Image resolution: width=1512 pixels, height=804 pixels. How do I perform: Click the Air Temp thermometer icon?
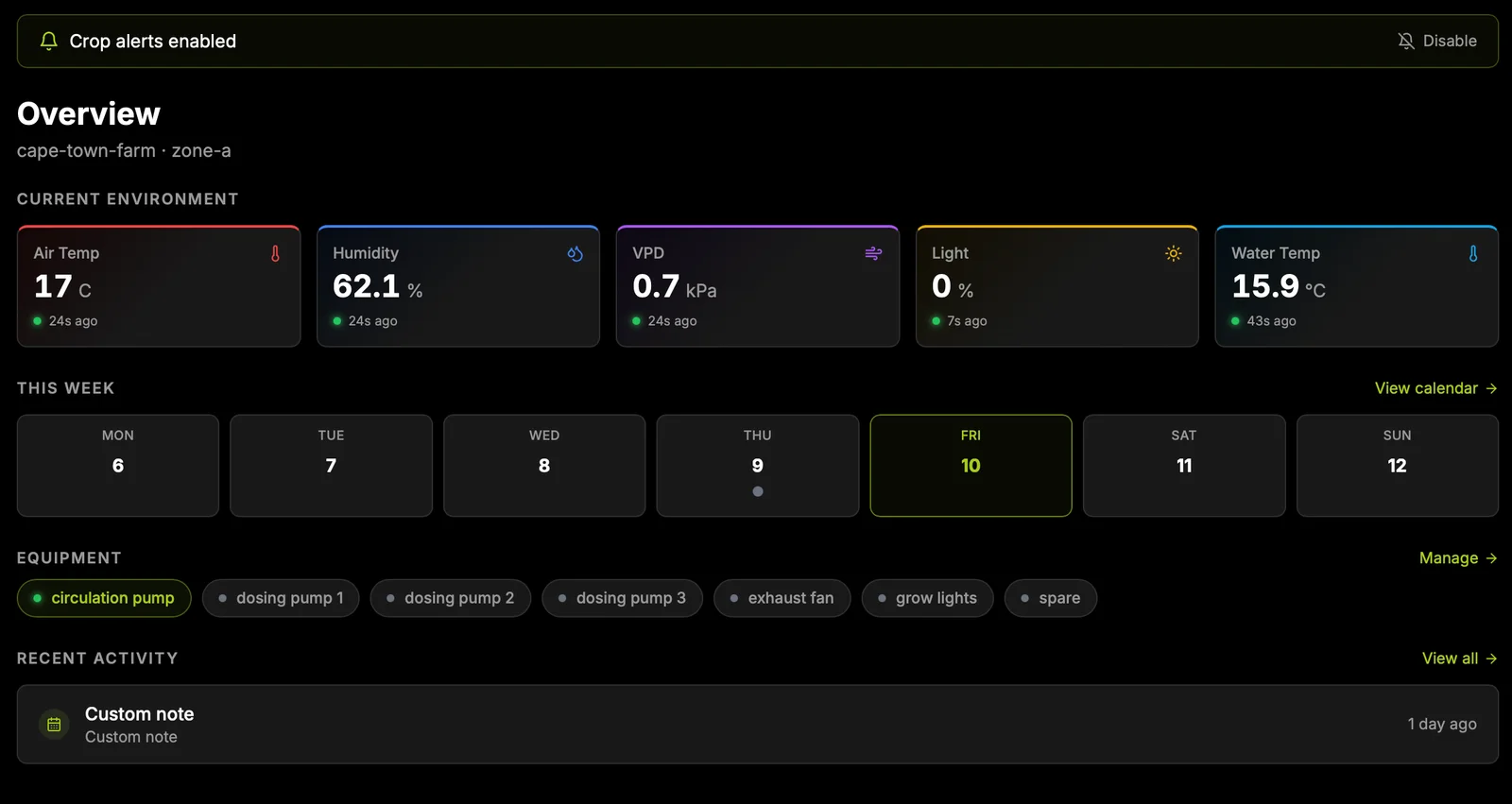coord(276,253)
